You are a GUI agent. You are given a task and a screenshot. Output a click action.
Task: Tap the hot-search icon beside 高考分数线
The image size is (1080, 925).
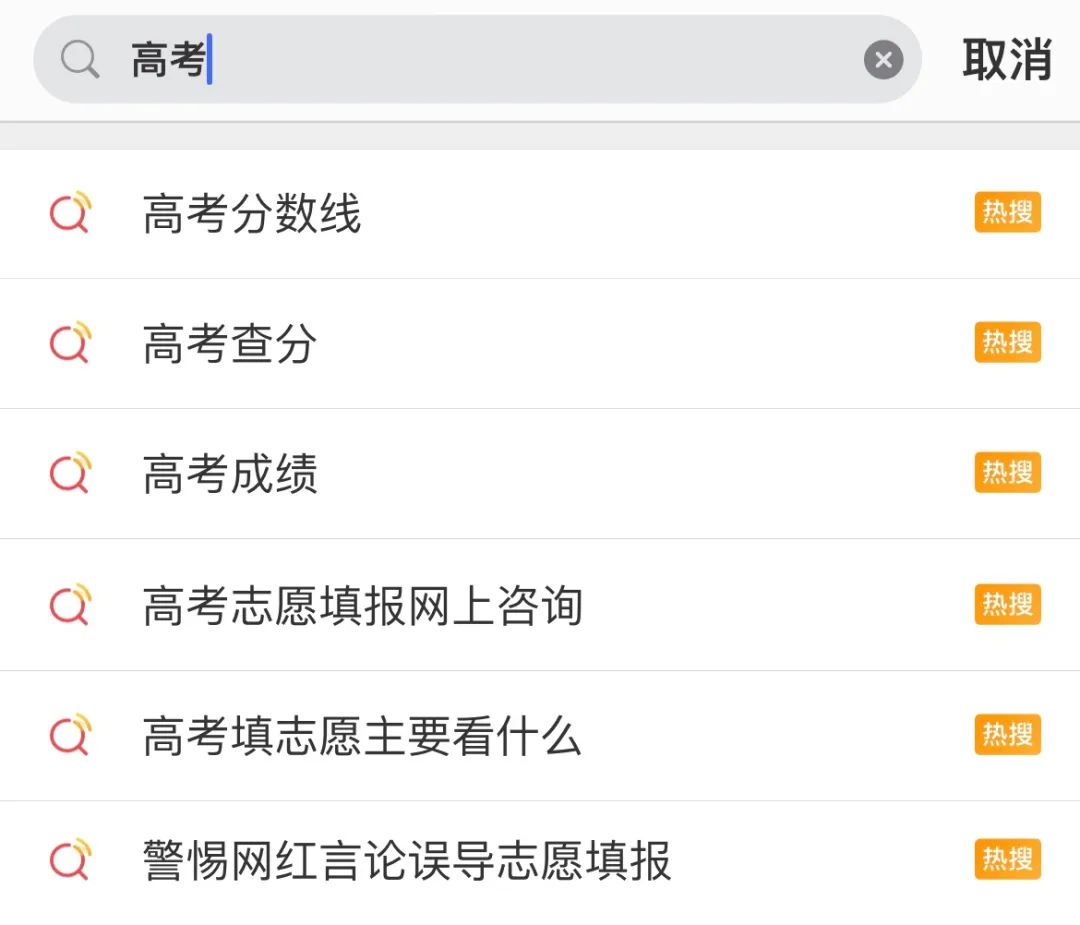click(x=69, y=212)
